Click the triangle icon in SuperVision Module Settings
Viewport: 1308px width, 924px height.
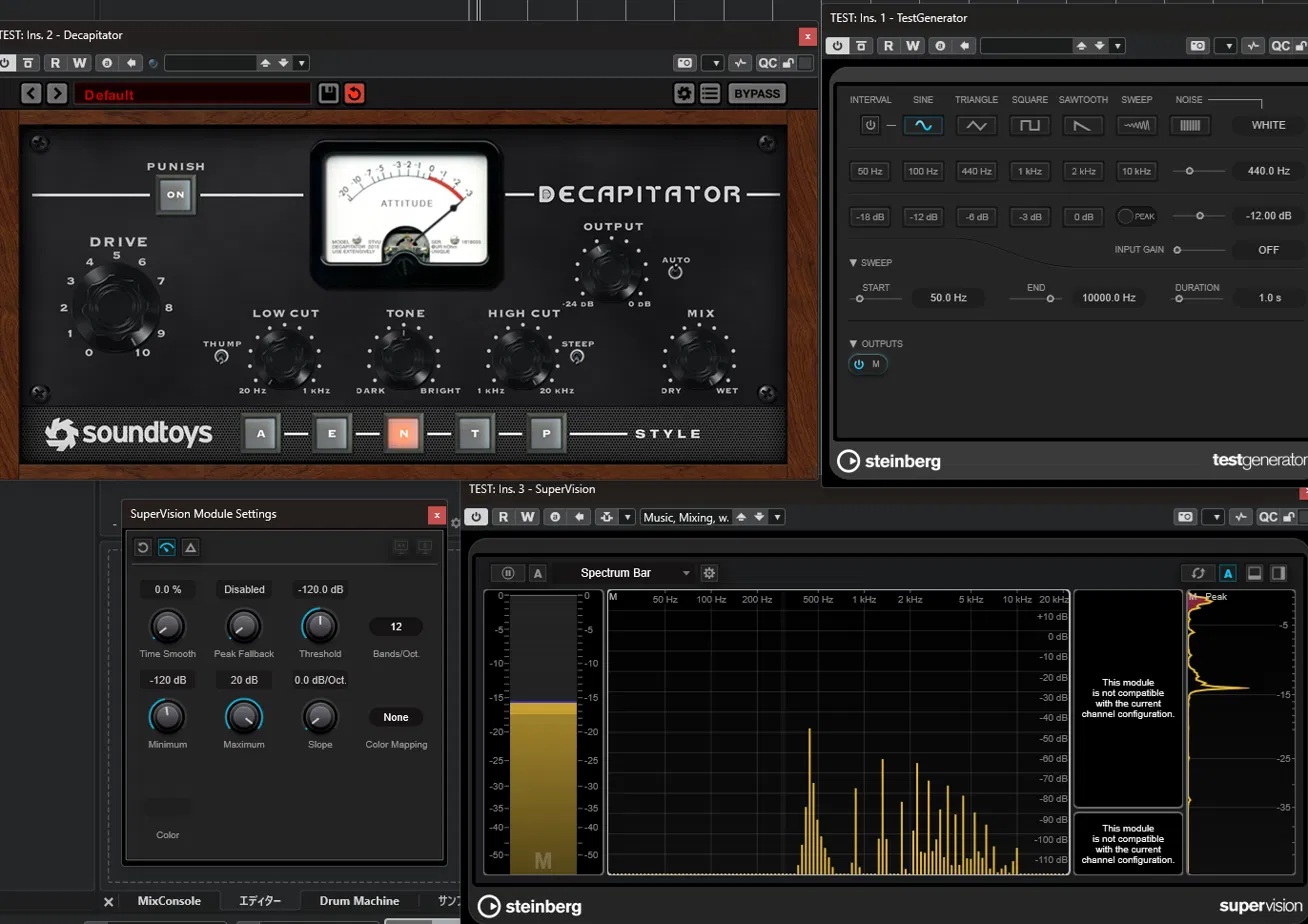point(191,547)
